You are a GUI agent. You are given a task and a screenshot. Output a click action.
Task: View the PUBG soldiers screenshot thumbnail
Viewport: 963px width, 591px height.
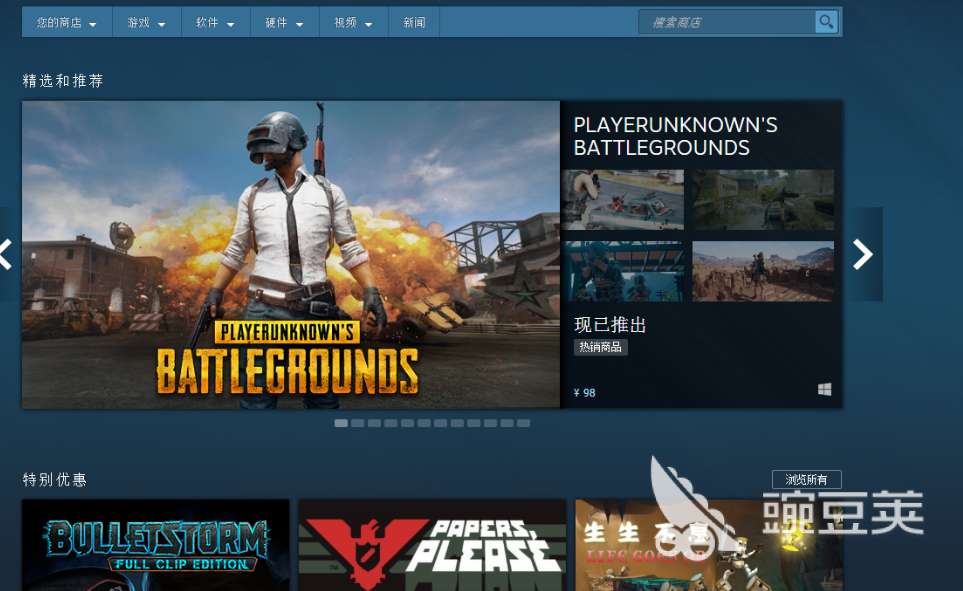click(622, 271)
